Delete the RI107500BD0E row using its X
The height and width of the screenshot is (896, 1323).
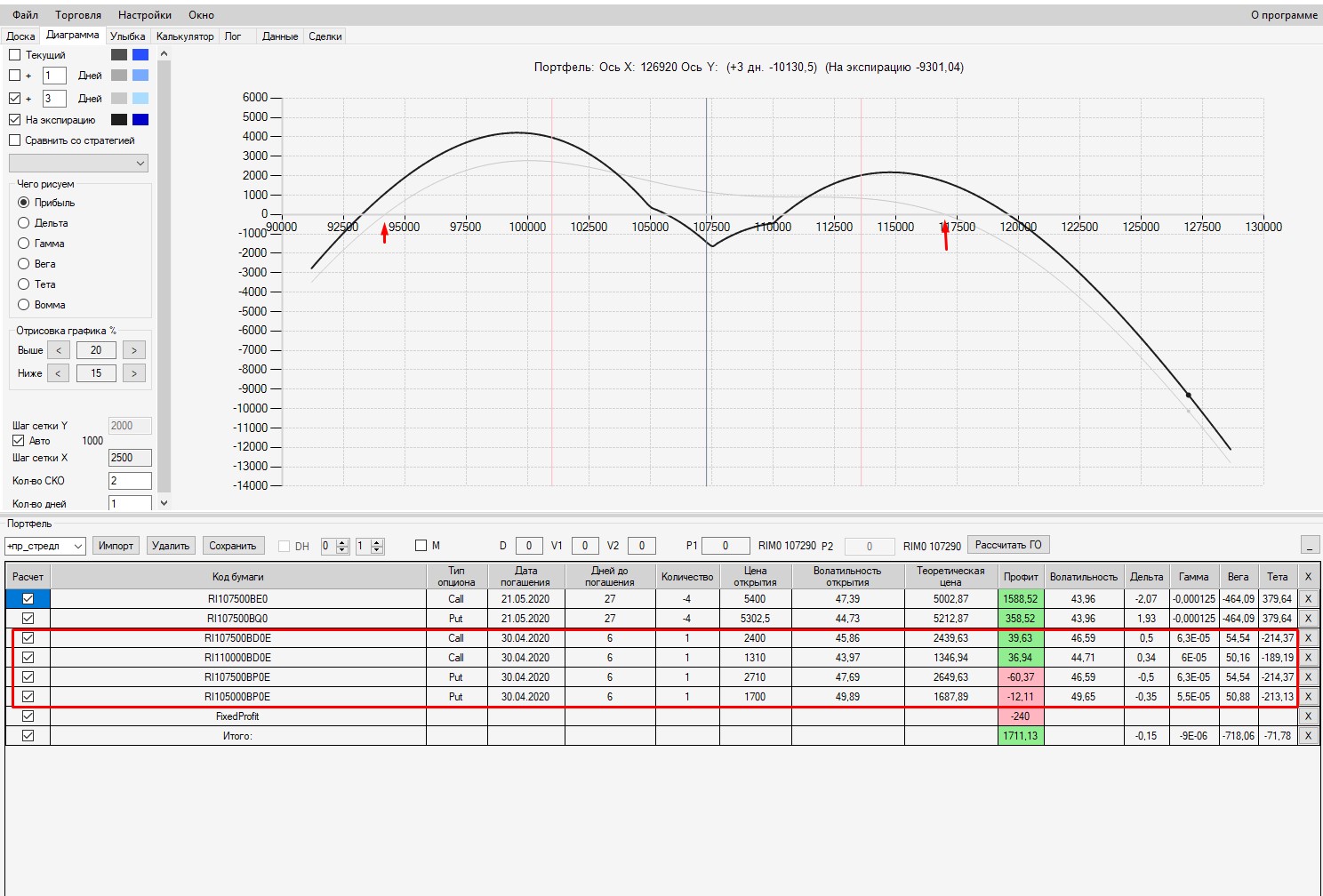click(x=1308, y=638)
